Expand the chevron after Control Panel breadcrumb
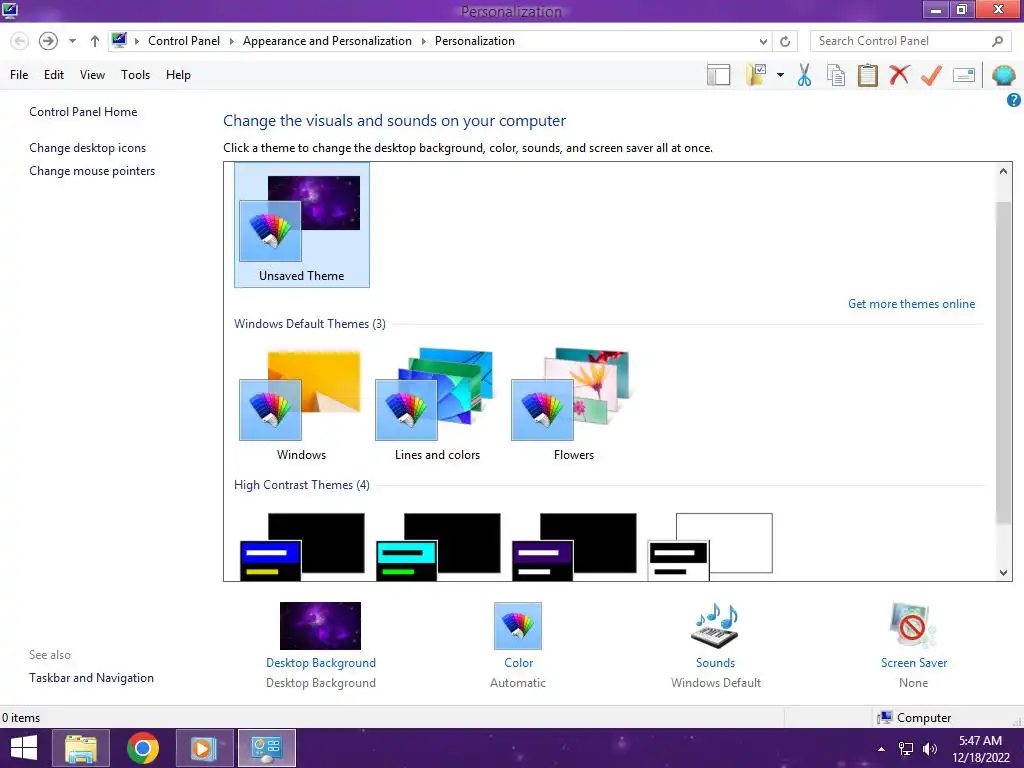The height and width of the screenshot is (768, 1024). pos(231,41)
